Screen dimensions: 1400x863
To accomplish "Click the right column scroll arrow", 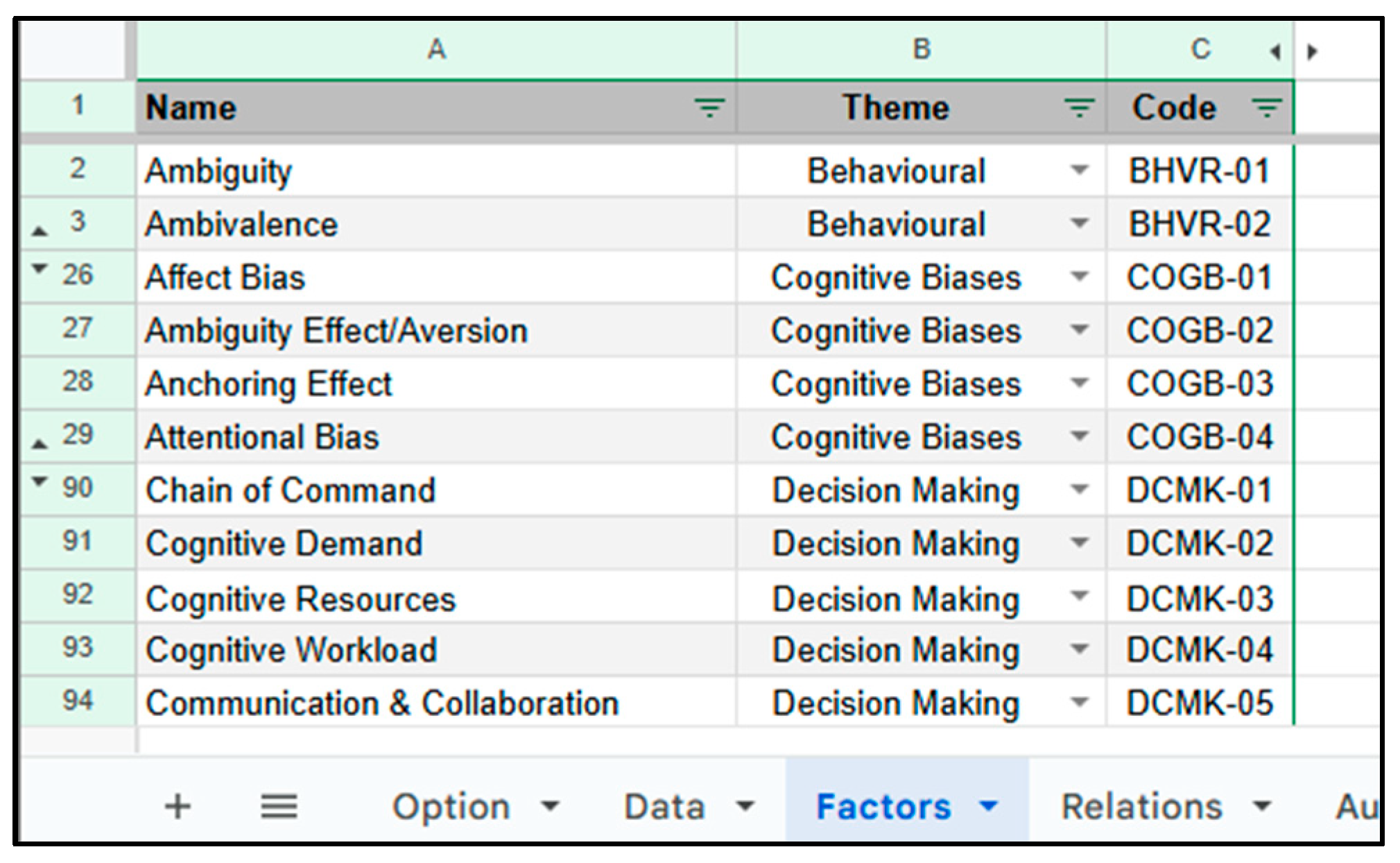I will point(1312,52).
